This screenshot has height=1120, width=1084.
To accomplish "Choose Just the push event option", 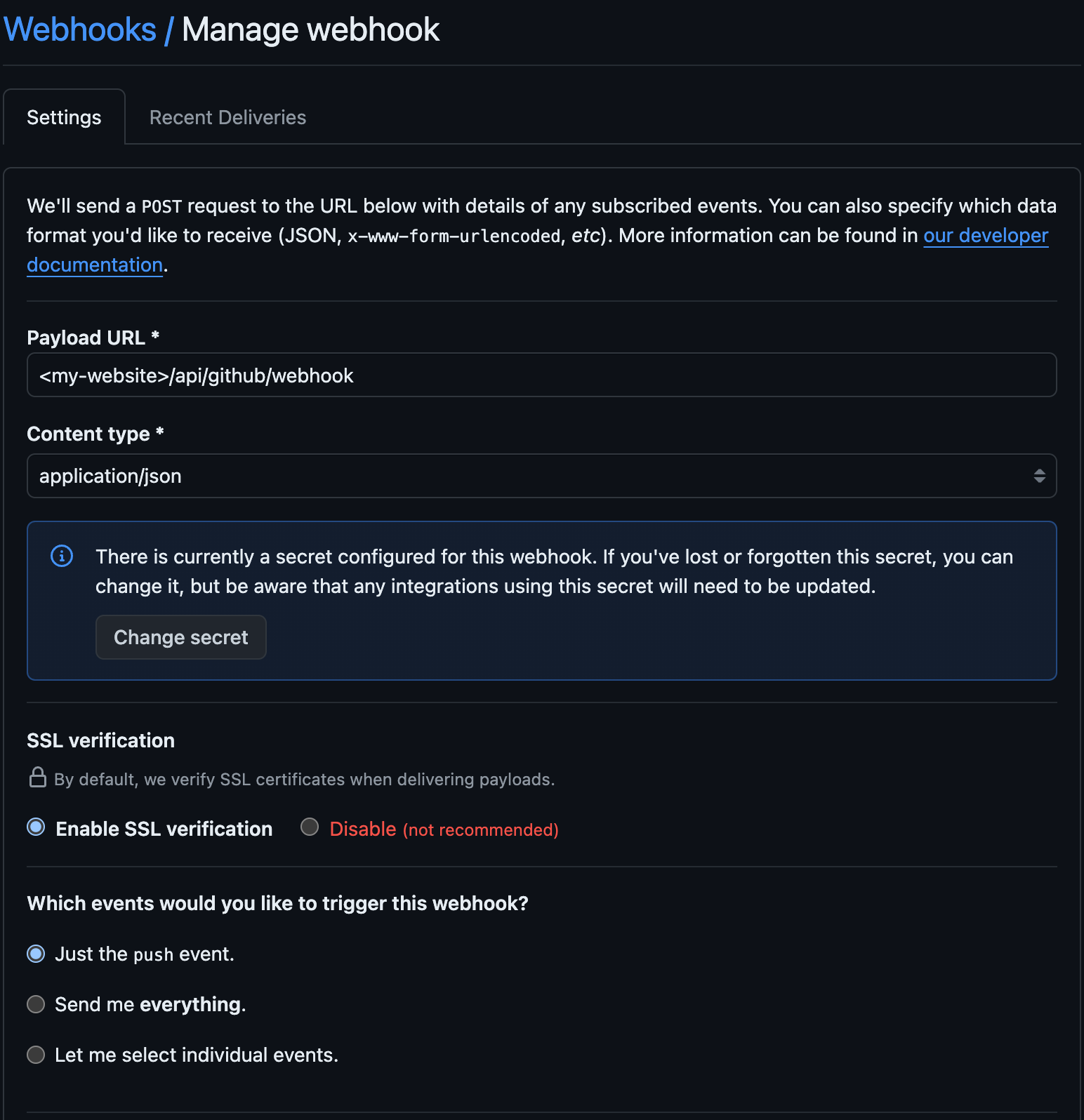I will pos(36,954).
